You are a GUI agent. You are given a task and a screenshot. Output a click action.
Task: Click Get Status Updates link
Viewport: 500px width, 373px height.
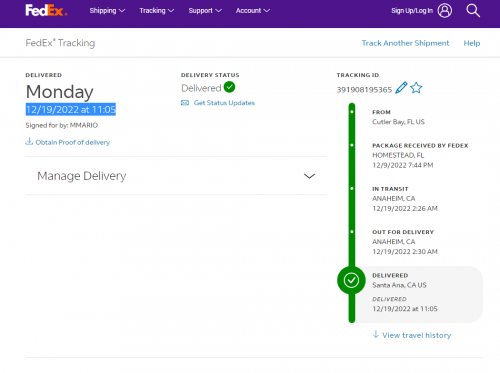[224, 103]
